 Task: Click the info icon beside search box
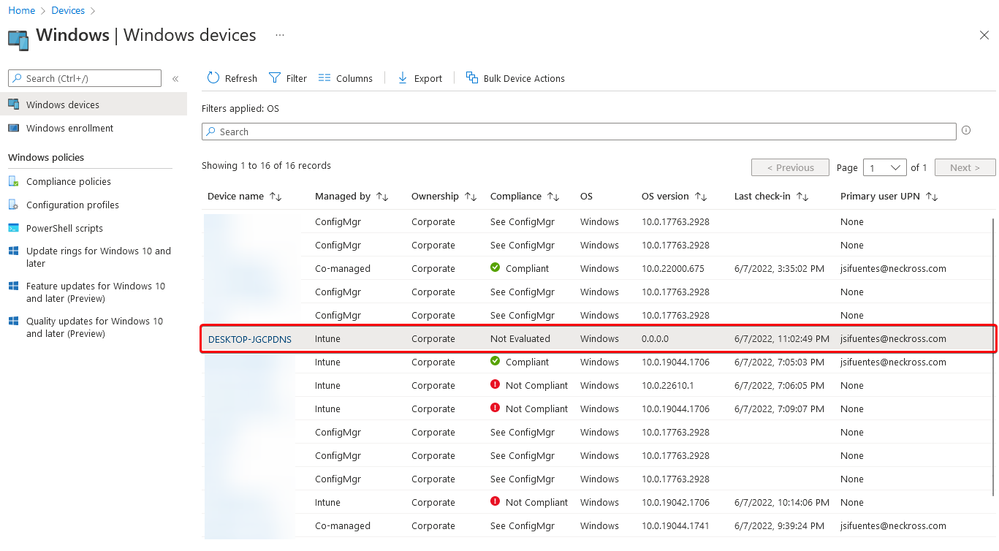click(x=966, y=131)
